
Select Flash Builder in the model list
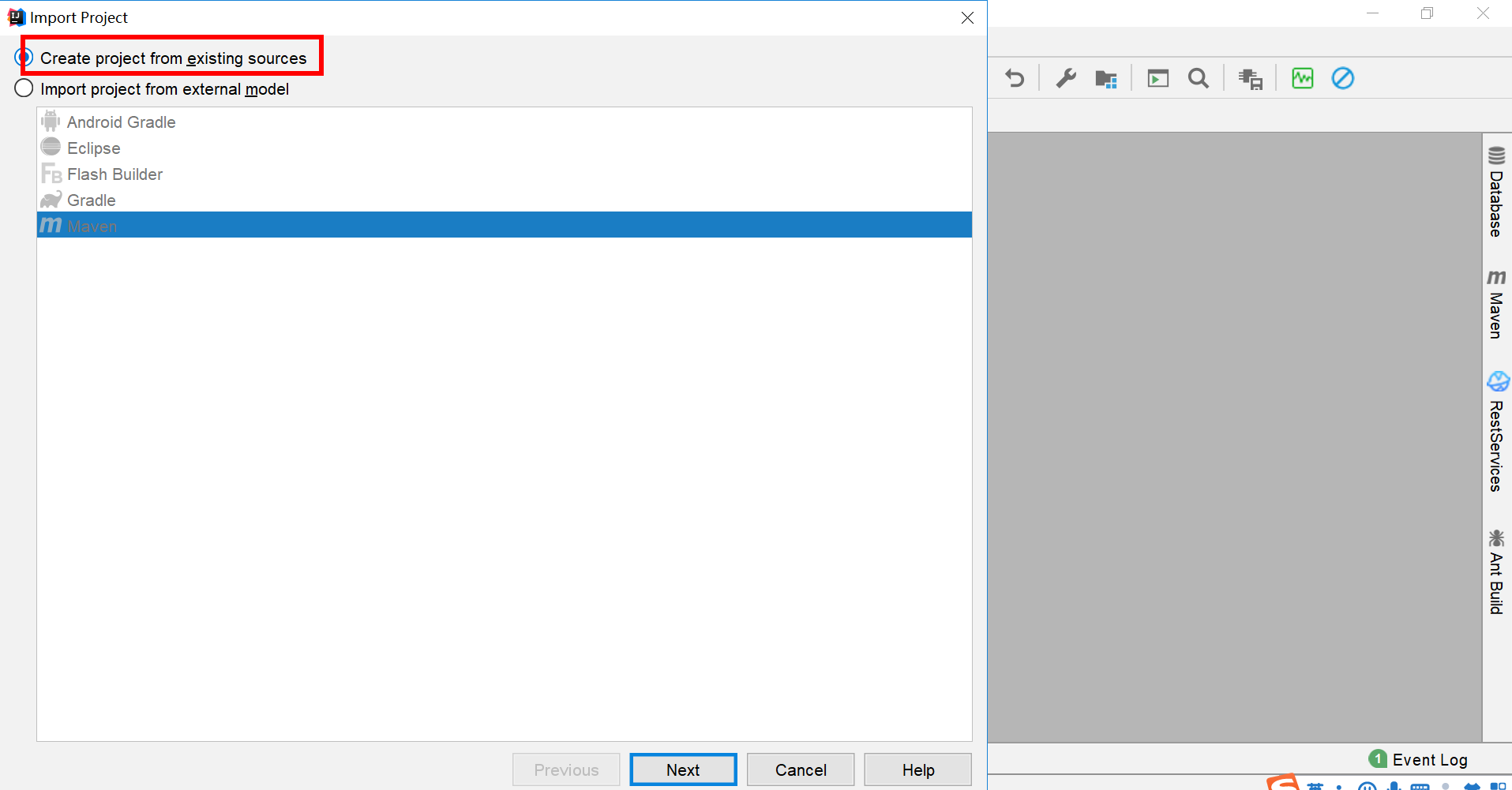click(504, 174)
